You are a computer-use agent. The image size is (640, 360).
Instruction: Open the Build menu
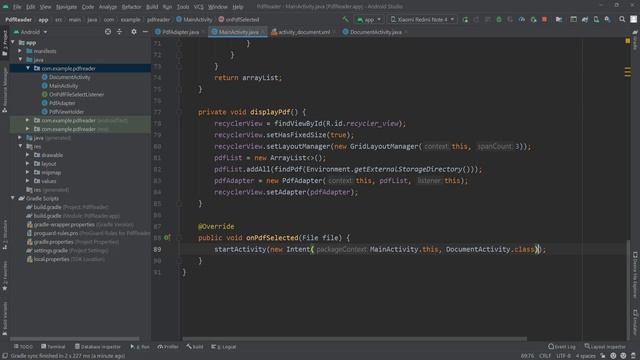(152, 7)
